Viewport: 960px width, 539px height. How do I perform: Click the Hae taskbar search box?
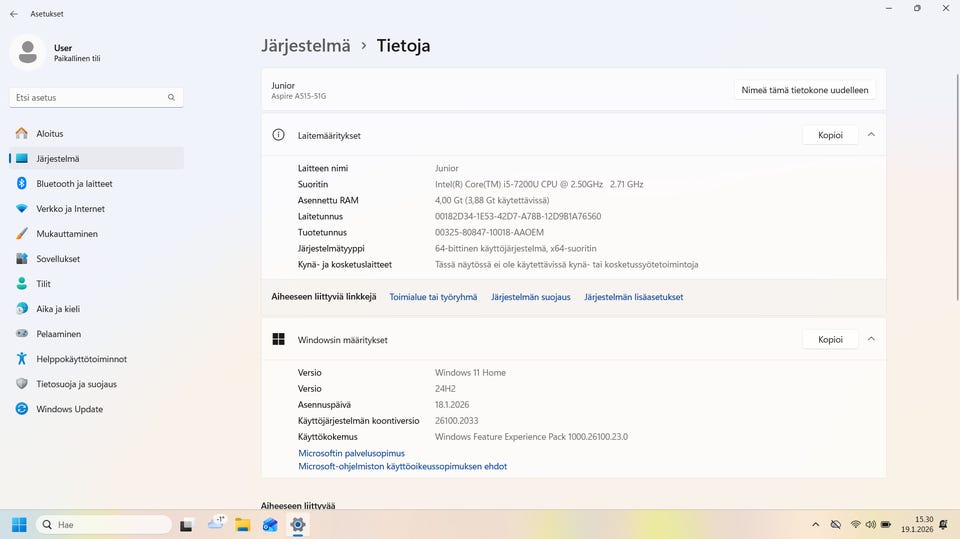(x=104, y=525)
